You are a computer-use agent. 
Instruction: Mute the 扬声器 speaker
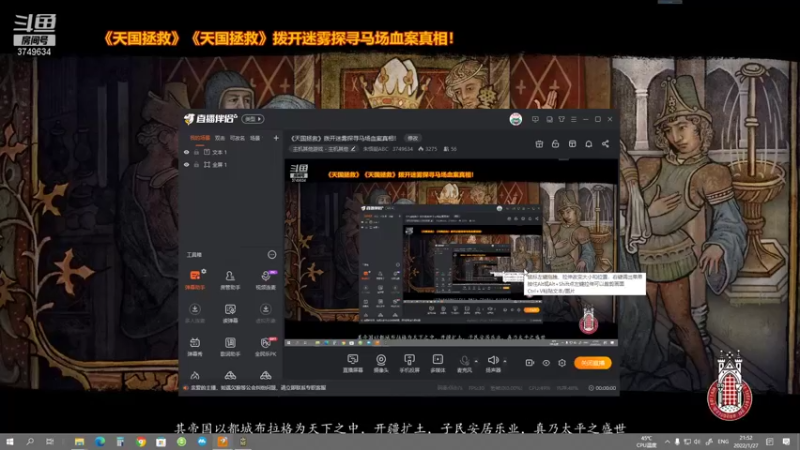point(493,363)
